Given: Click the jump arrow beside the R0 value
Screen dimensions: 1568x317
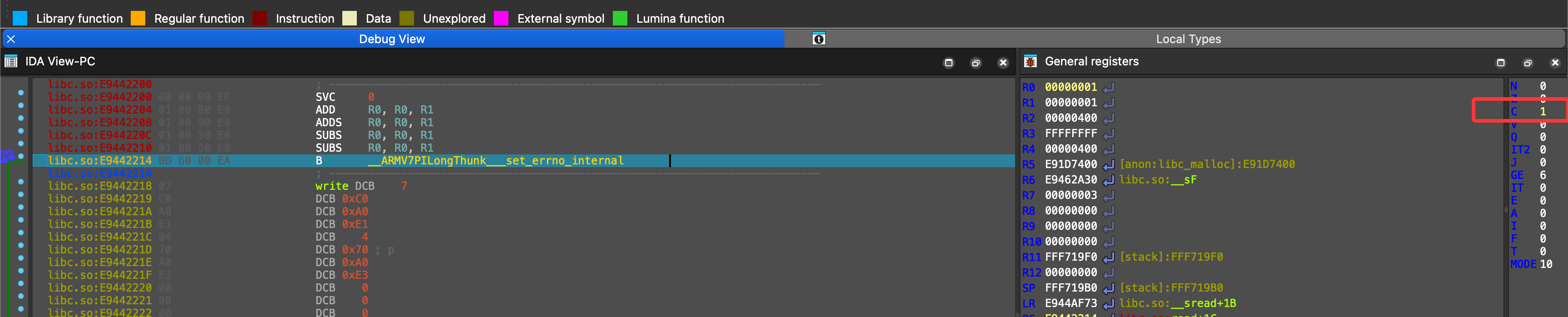Looking at the screenshot, I should [x=1109, y=88].
